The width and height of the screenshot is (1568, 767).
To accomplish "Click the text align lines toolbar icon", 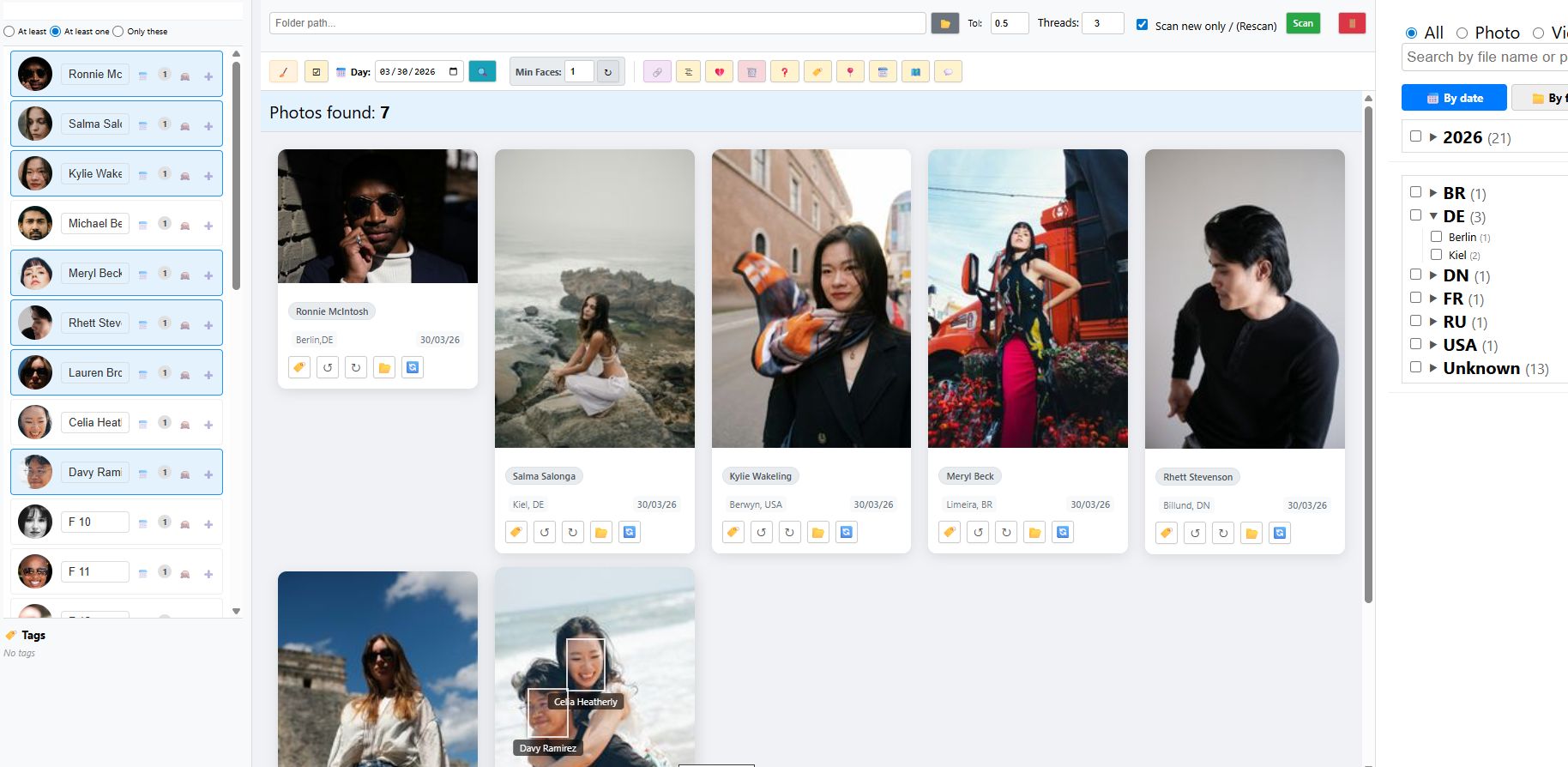I will [688, 72].
